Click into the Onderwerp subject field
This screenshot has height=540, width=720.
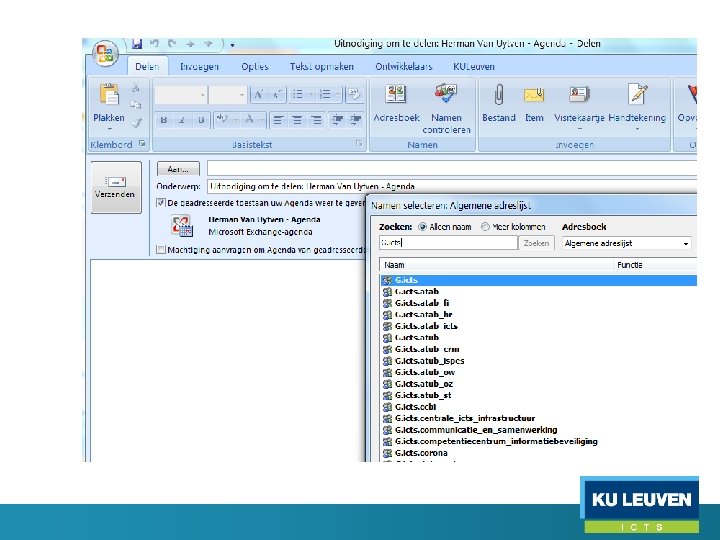click(452, 186)
